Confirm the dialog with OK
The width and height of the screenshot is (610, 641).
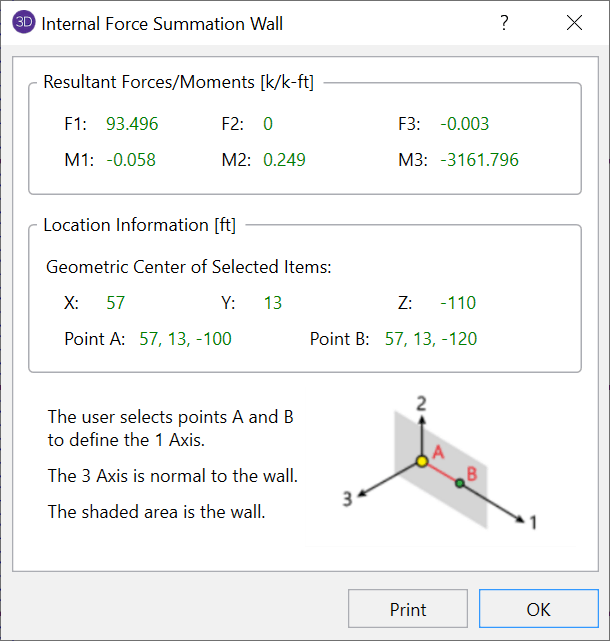click(x=538, y=609)
